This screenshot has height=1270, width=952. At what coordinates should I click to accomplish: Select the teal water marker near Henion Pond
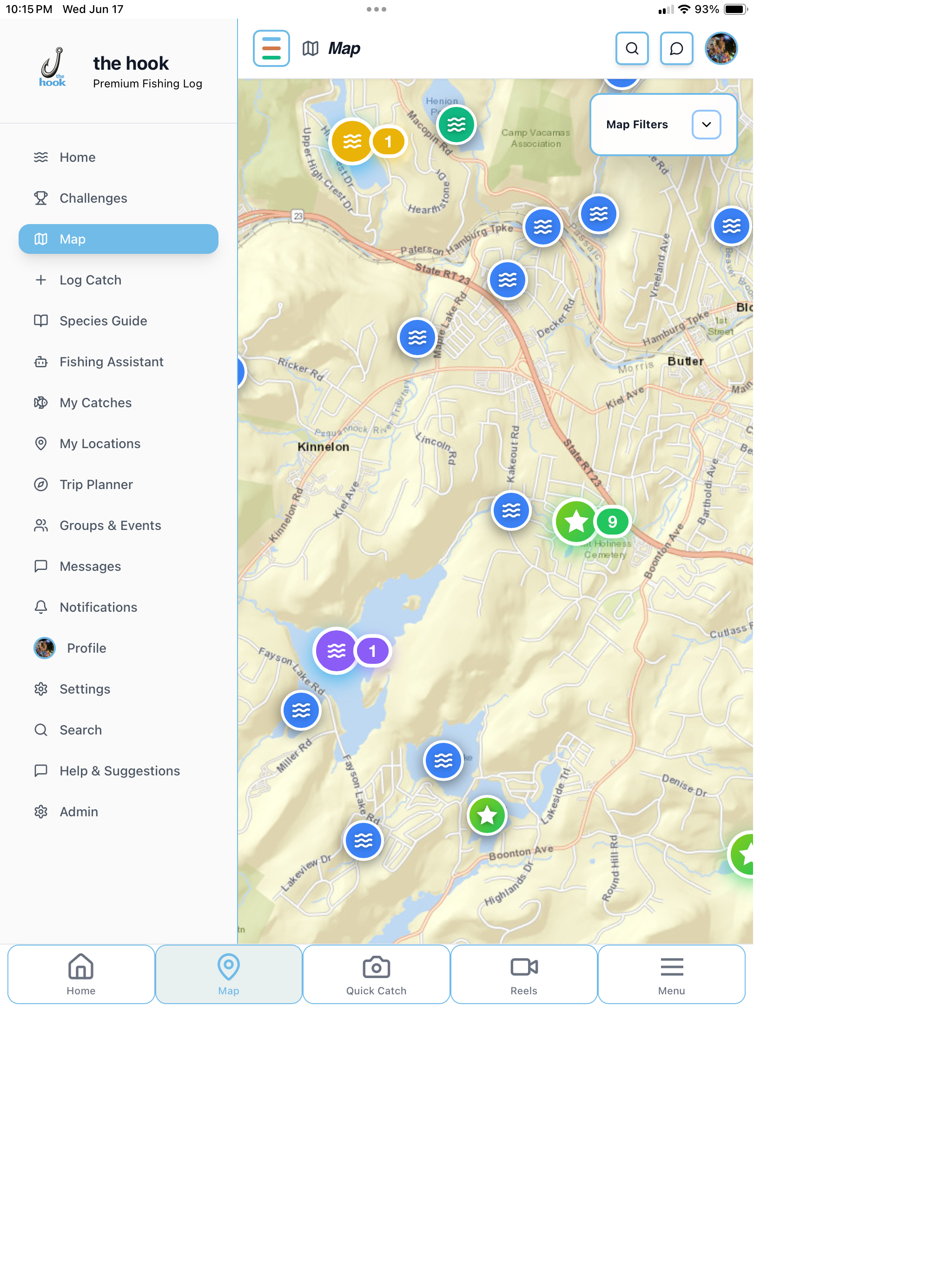tap(456, 125)
